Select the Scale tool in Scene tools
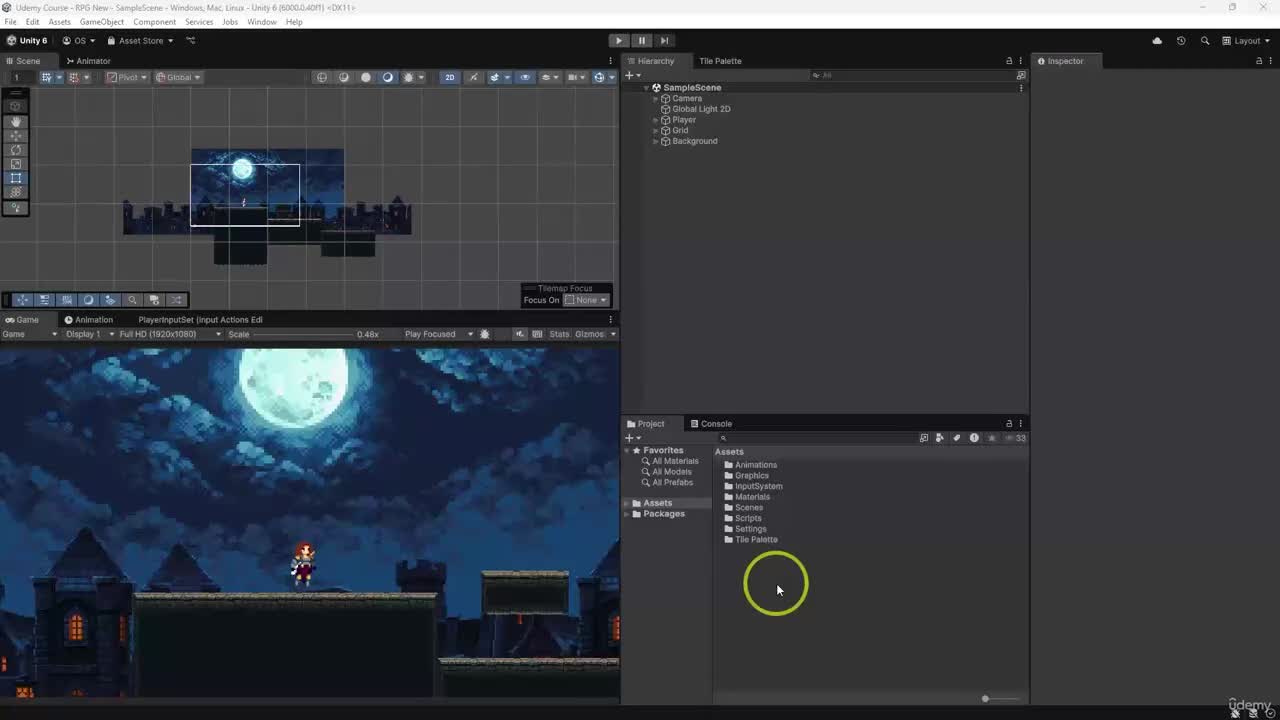 click(x=16, y=164)
